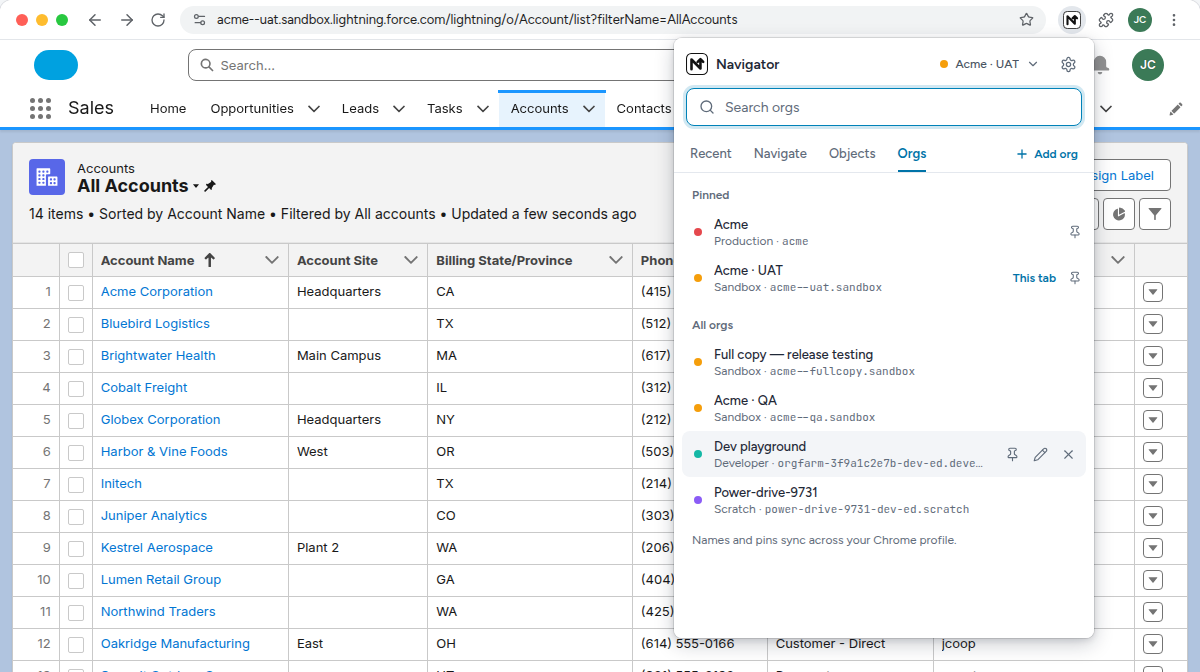The image size is (1200, 672).
Task: Open Chrome profile JC avatar
Action: tap(1139, 20)
